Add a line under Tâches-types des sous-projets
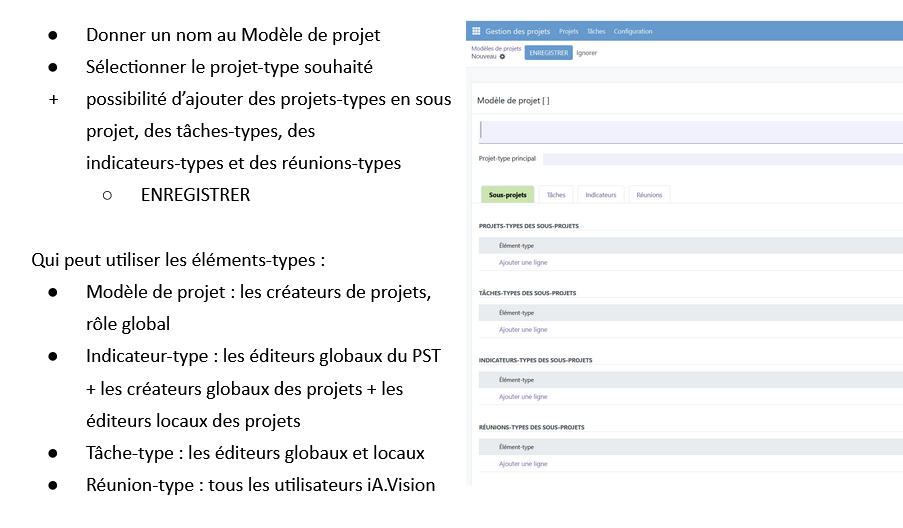The width and height of the screenshot is (903, 528). 523,330
